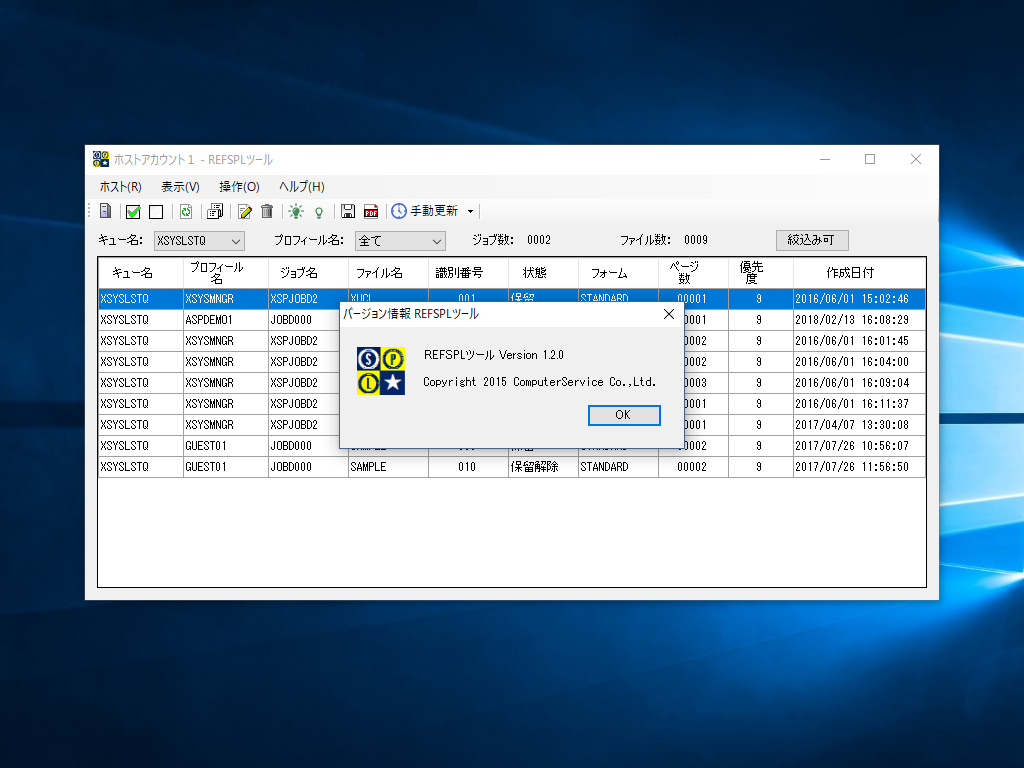Click the 作成日付 column header
The image size is (1024, 768).
coord(859,273)
